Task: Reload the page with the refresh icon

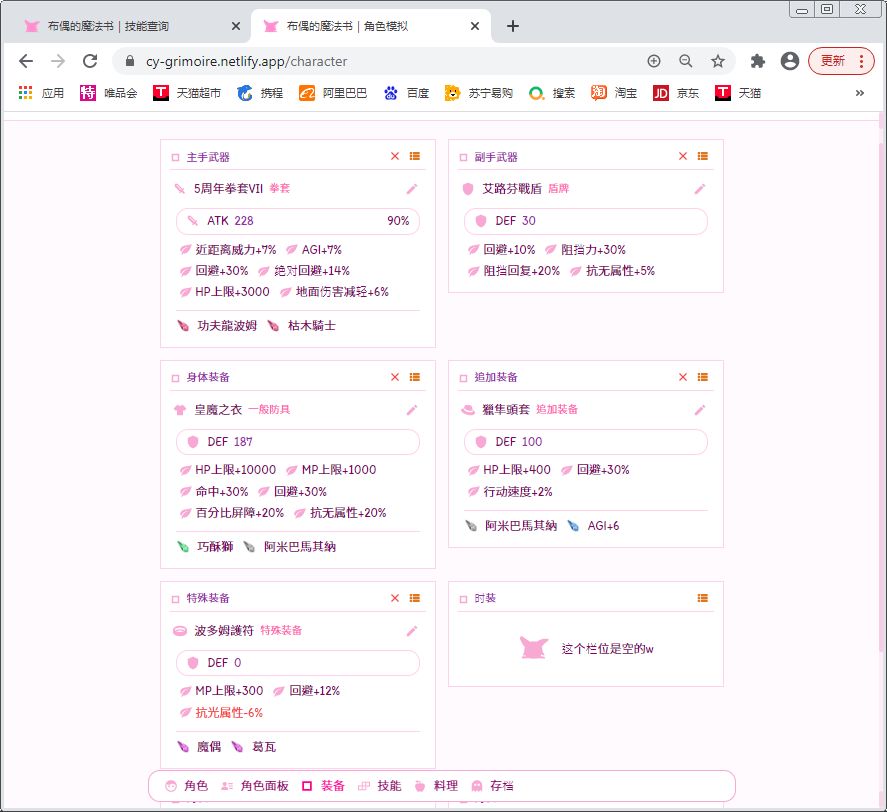Action: 90,61
